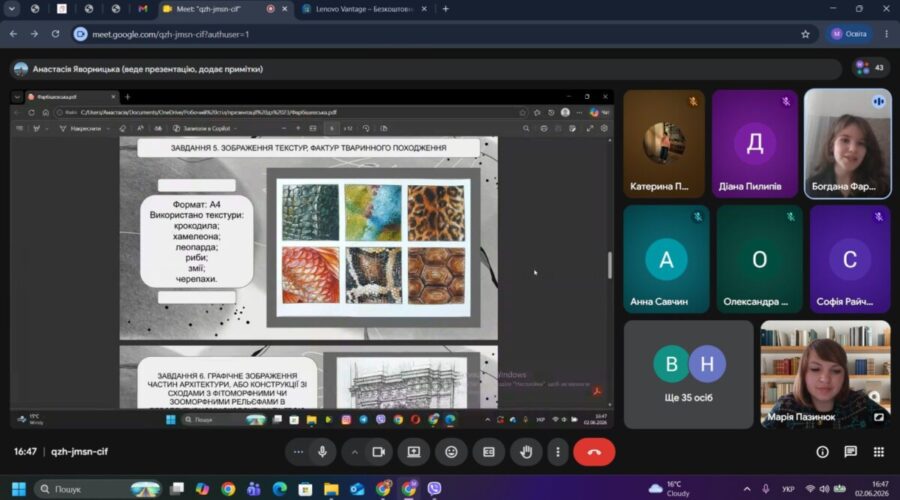Screen dimensions: 900x500
Task: Send an emoji reaction
Action: pyautogui.click(x=451, y=452)
